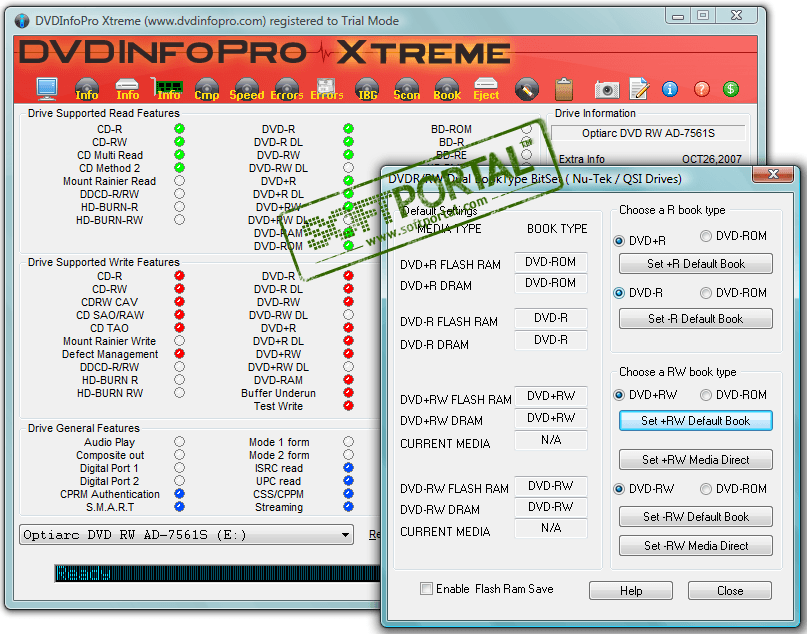807x634 pixels.
Task: Minimize the DVDInfoPro main window
Action: click(678, 15)
